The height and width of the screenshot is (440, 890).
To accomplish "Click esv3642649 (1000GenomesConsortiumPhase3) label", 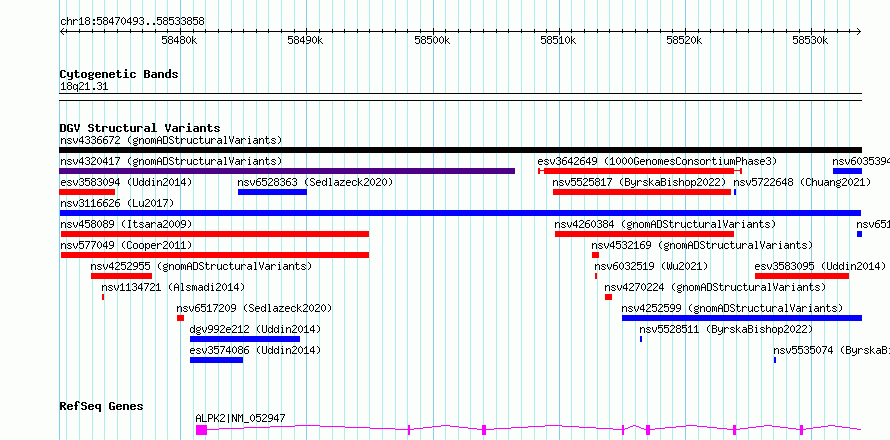I will tap(657, 161).
